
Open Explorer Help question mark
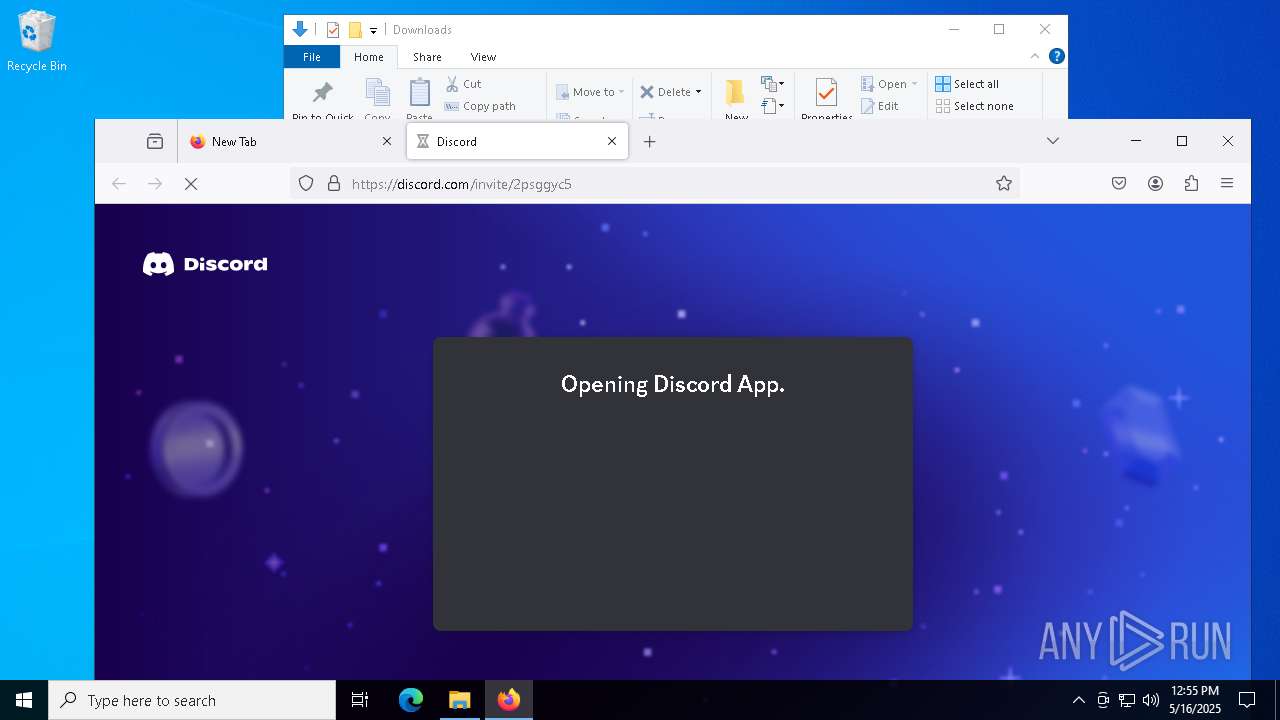coord(1056,56)
